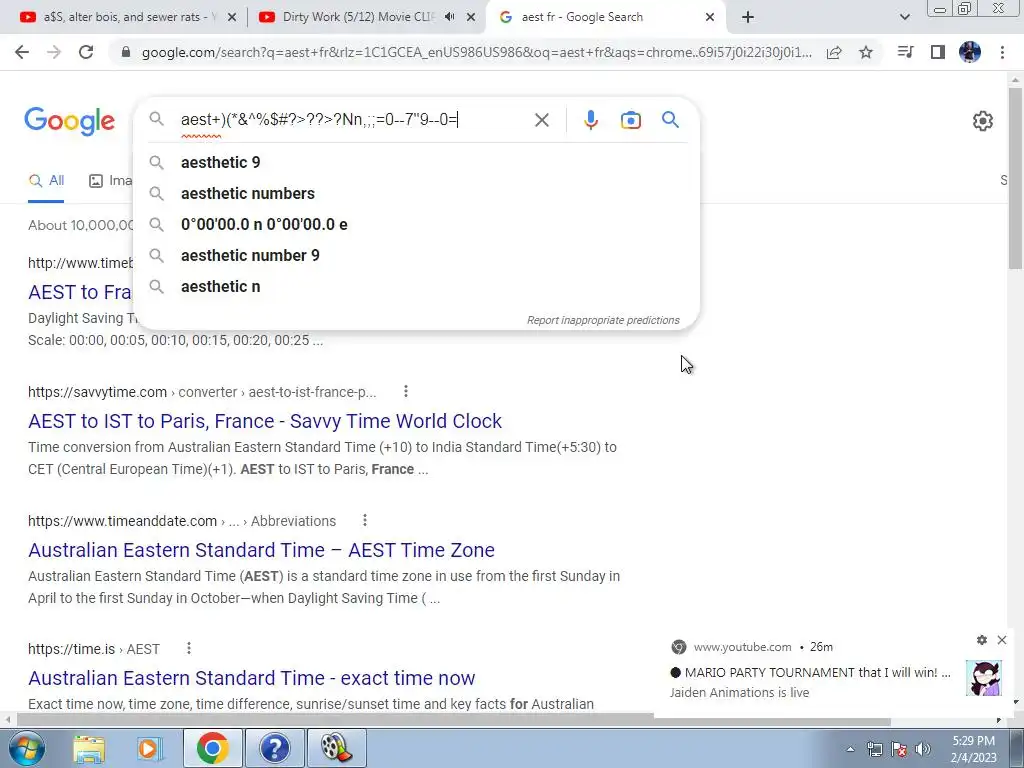The height and width of the screenshot is (768, 1024).
Task: Click the padlock site info icon
Action: [126, 52]
